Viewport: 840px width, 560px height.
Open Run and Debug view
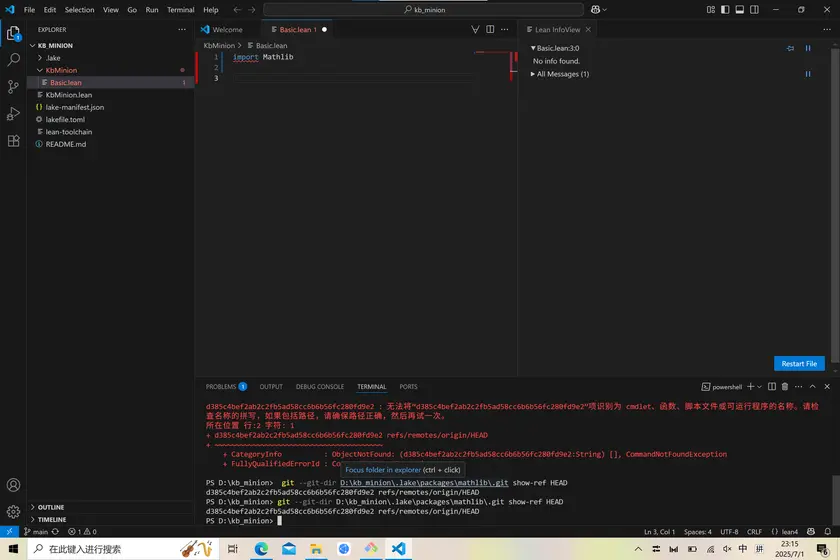[x=13, y=114]
